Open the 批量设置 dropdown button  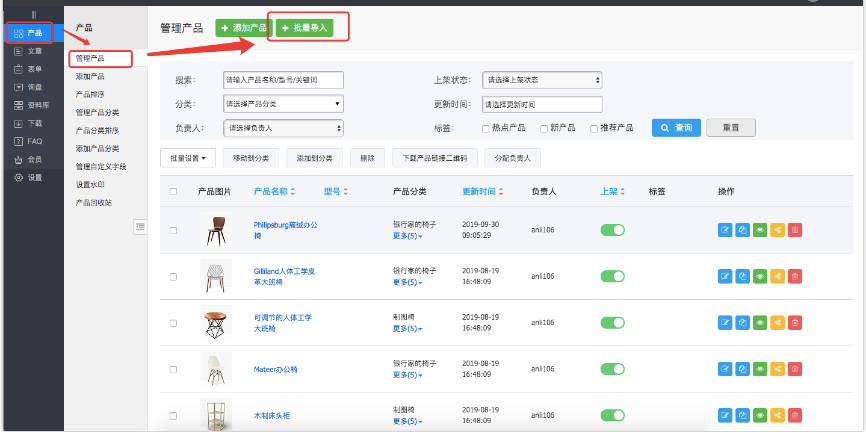click(189, 158)
